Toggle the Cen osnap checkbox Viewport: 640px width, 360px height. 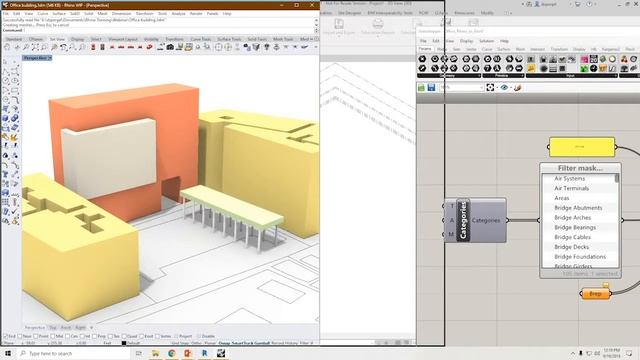tap(68, 336)
